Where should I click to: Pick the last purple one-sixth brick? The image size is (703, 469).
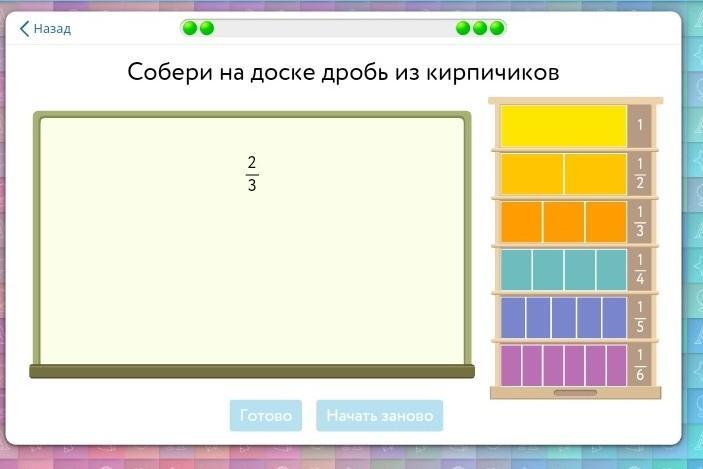coord(616,366)
